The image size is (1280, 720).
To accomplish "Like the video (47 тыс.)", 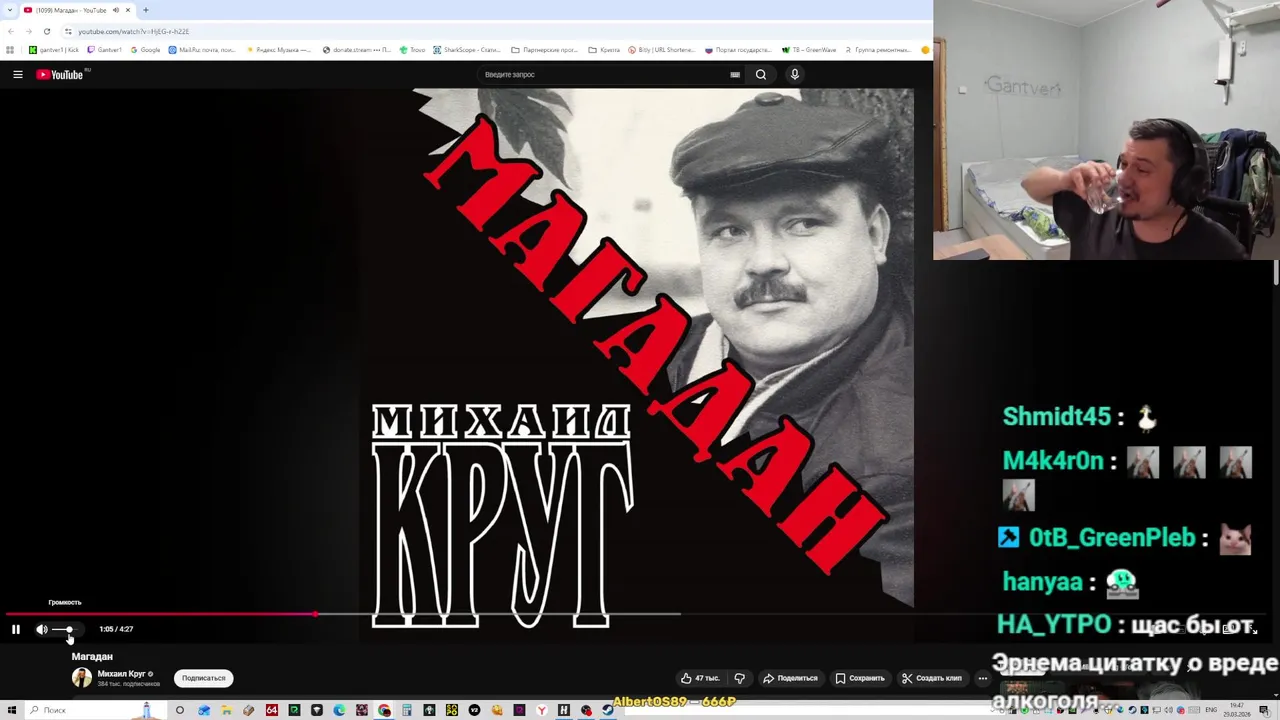I will click(700, 678).
